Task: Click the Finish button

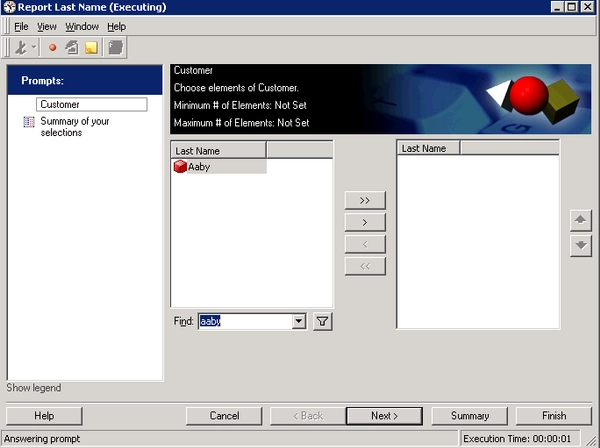Action: (554, 416)
